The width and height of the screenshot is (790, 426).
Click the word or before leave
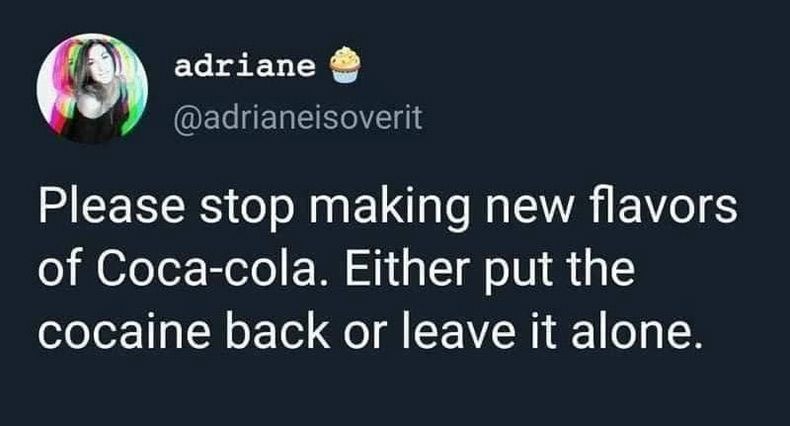(x=366, y=336)
